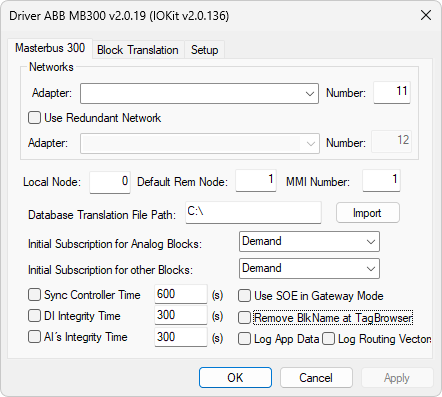Click the Import button
This screenshot has width=442, height=397.
click(x=368, y=213)
